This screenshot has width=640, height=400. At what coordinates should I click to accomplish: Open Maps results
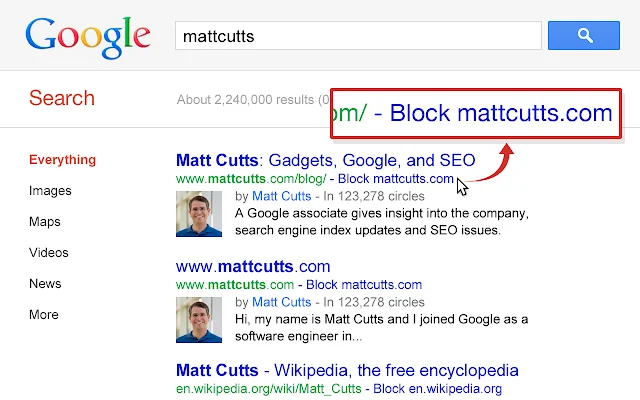tap(45, 222)
